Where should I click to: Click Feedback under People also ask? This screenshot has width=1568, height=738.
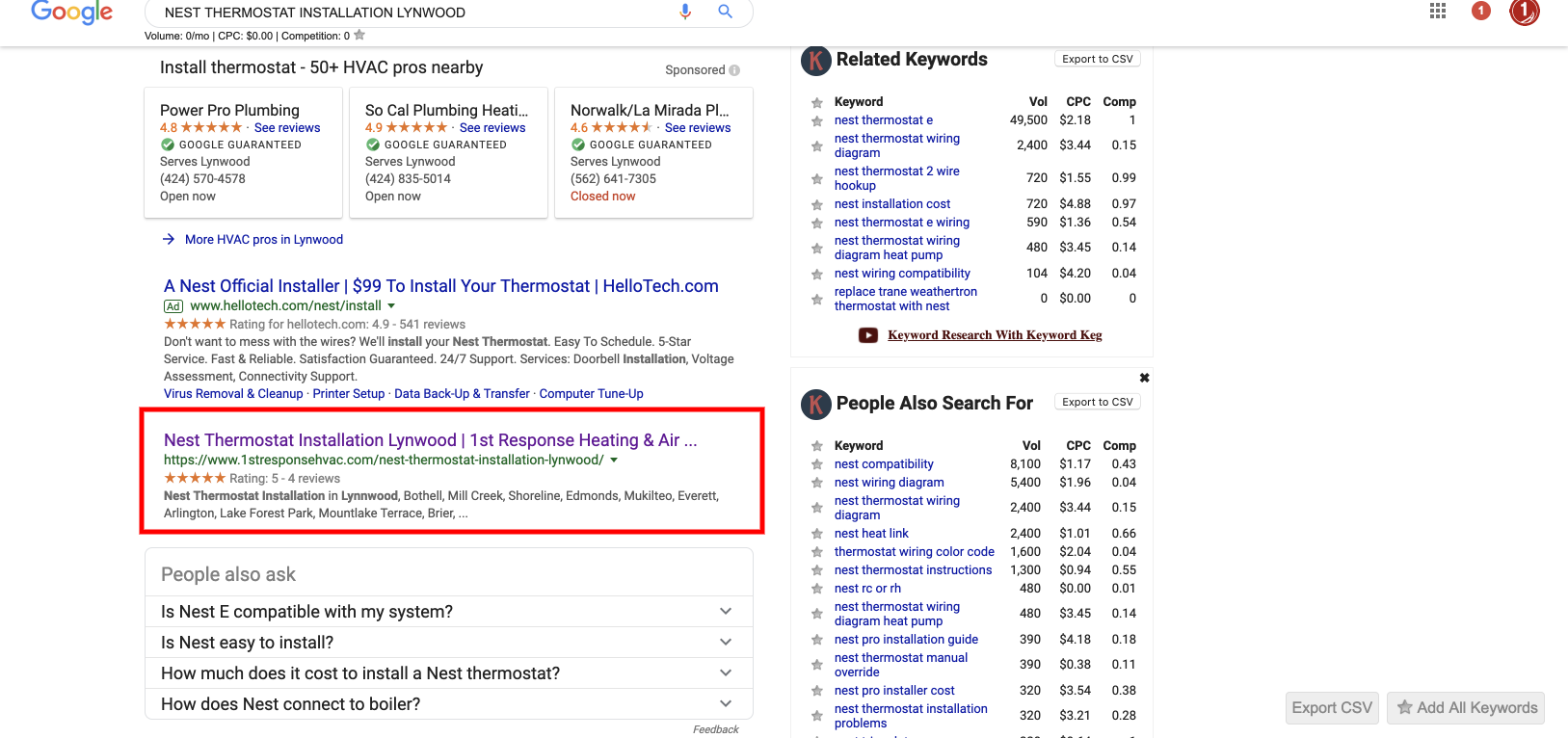coord(716,729)
